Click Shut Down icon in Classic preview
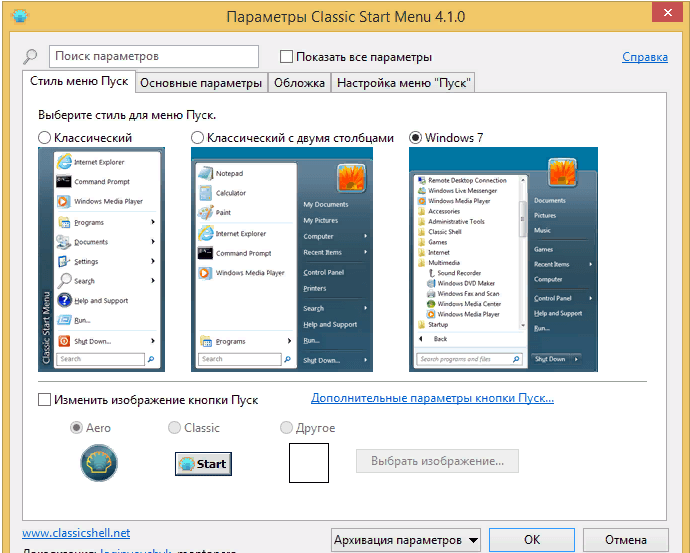 tap(64, 341)
